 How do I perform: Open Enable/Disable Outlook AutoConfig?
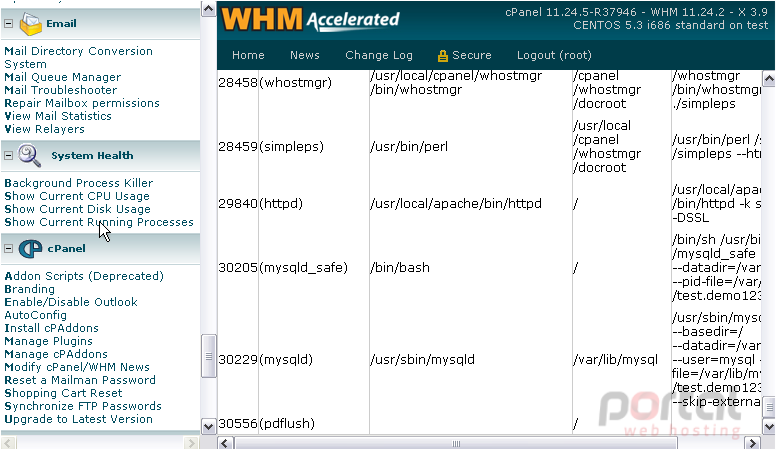point(71,308)
